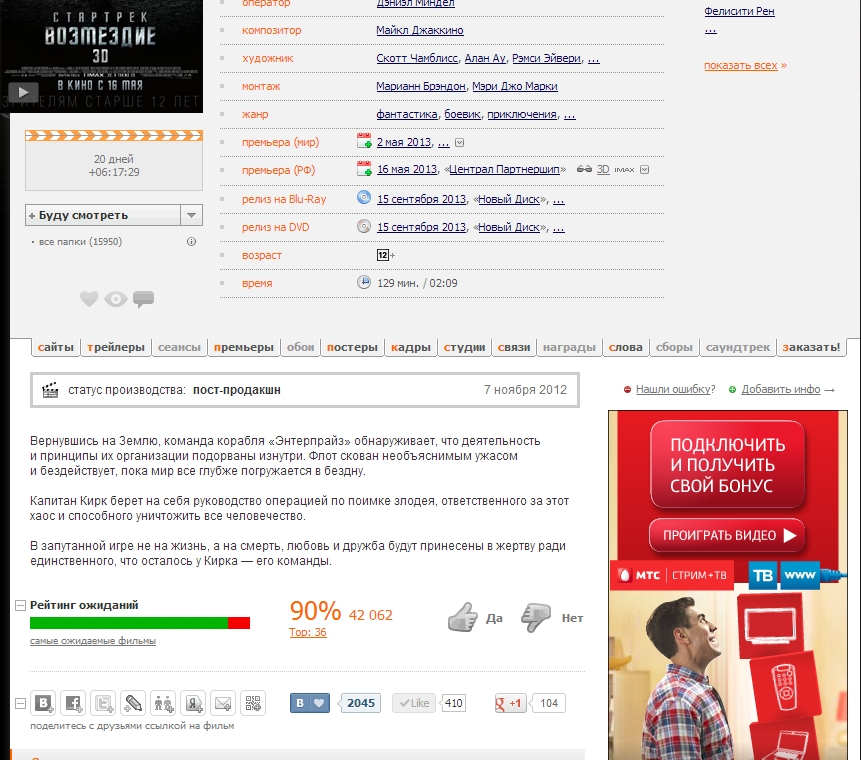Image resolution: width=861 pixels, height=760 pixels.
Task: Open the заказать! tab
Action: point(812,347)
